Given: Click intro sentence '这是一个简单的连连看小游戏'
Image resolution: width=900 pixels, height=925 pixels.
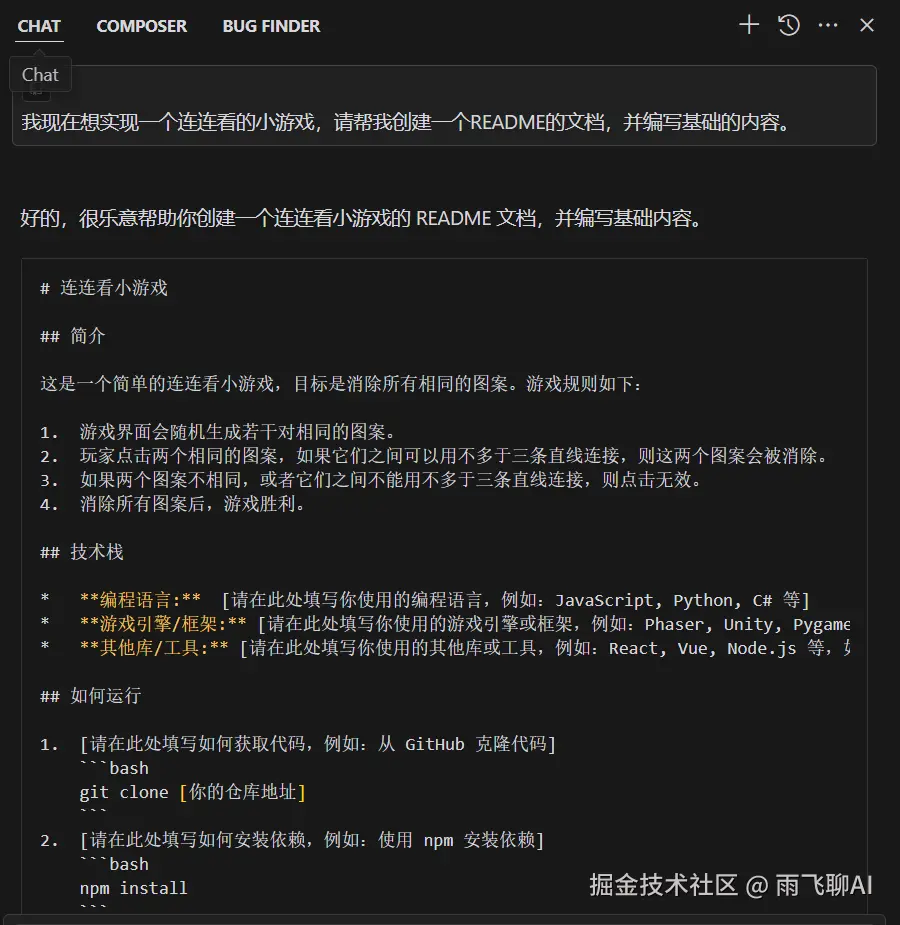Looking at the screenshot, I should click(340, 384).
